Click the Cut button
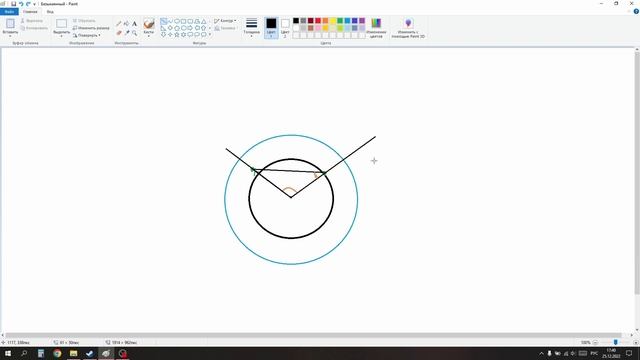 (x=31, y=20)
